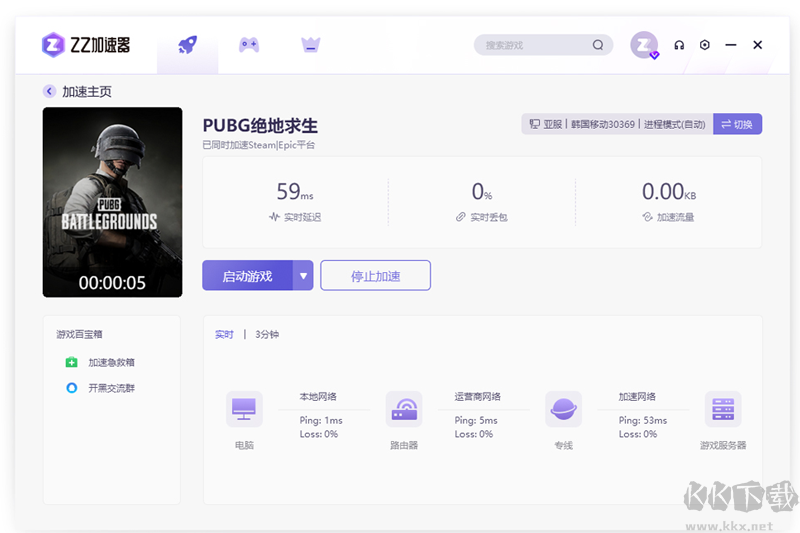Click the 游戏服务器 server node icon
The height and width of the screenshot is (533, 800).
(723, 409)
